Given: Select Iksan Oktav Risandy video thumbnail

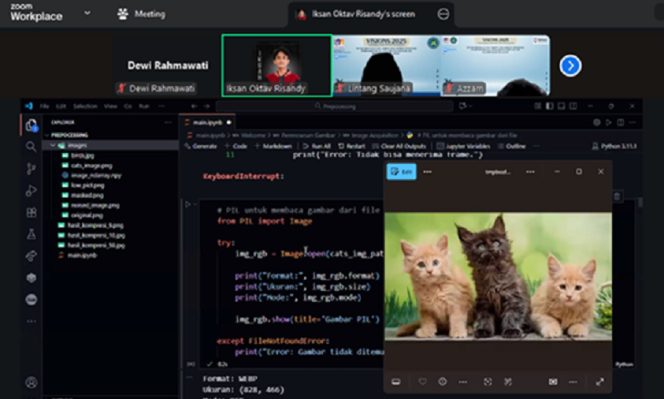Looking at the screenshot, I should [x=277, y=66].
